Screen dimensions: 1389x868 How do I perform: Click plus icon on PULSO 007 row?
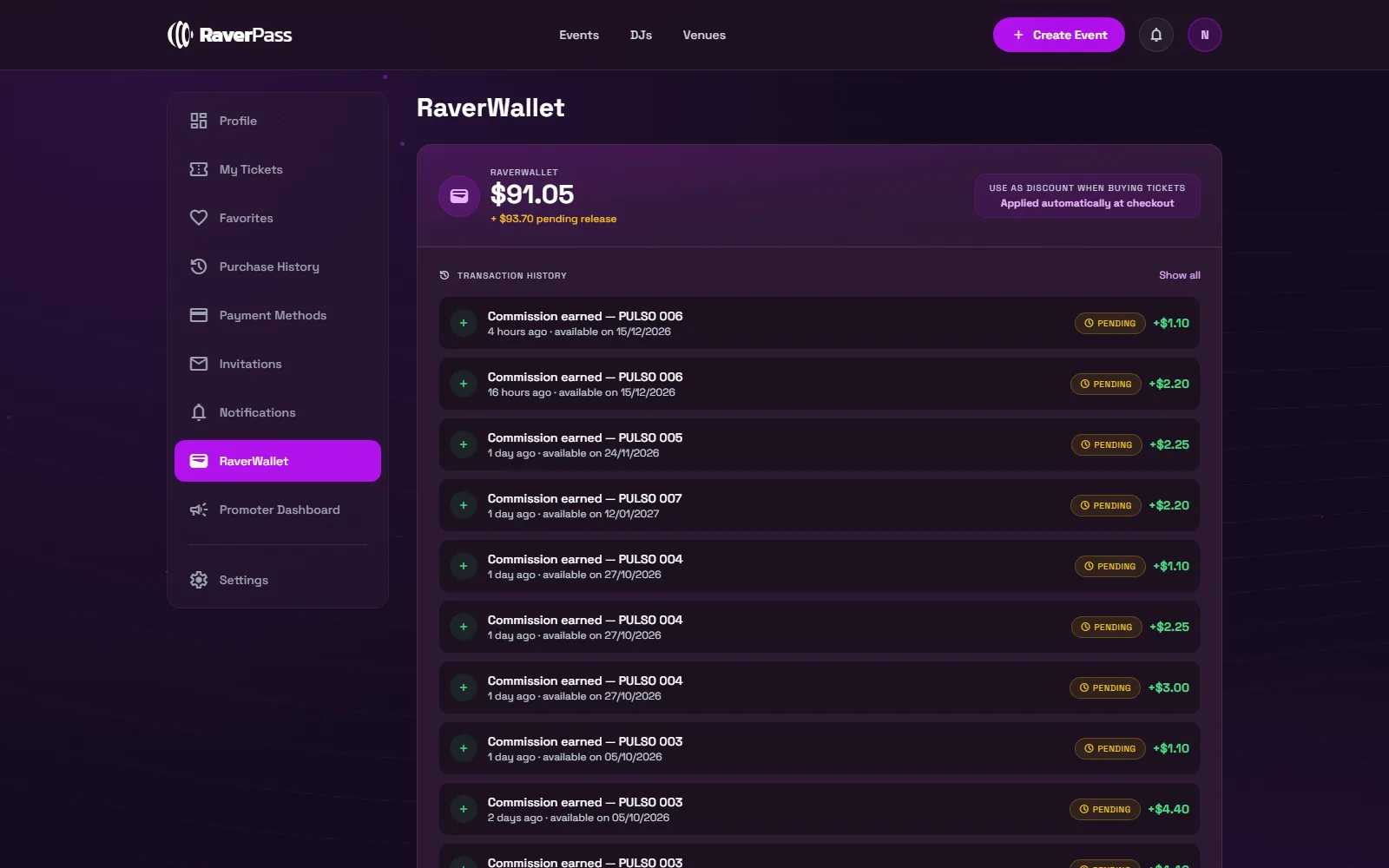464,505
